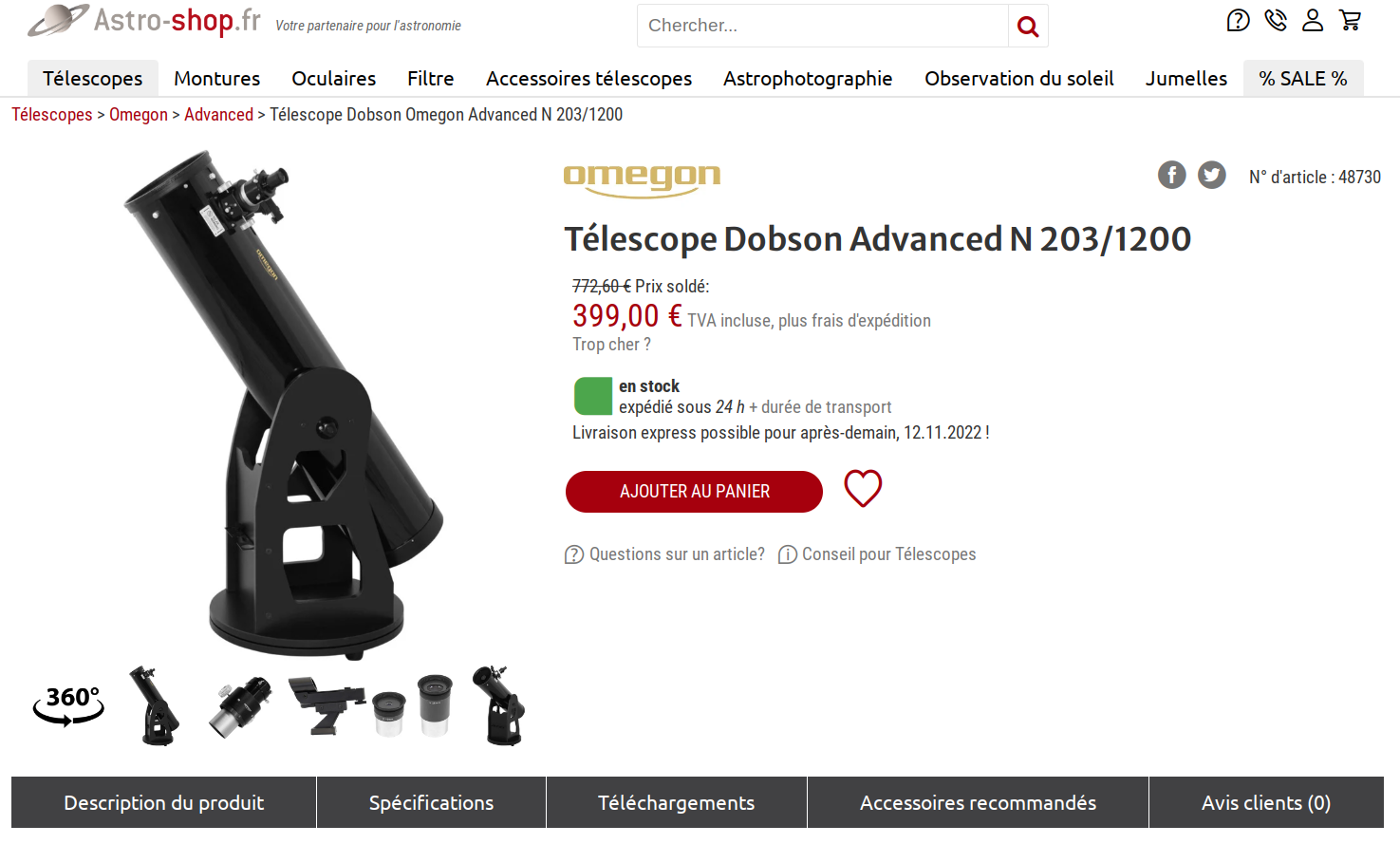The image size is (1400, 844).
Task: Click AJOUTER AU PANIER button
Action: pos(694,492)
